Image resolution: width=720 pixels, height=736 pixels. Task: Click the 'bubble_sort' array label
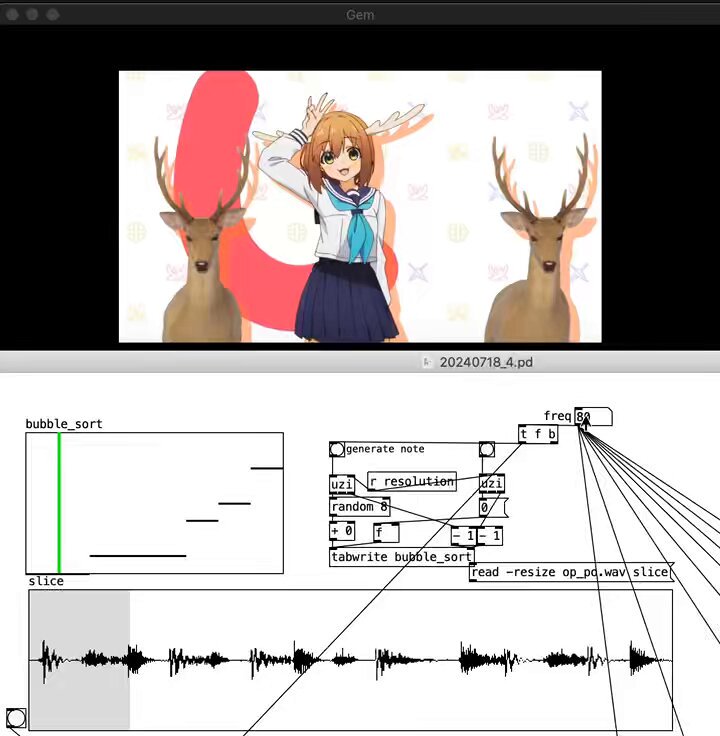(x=64, y=424)
